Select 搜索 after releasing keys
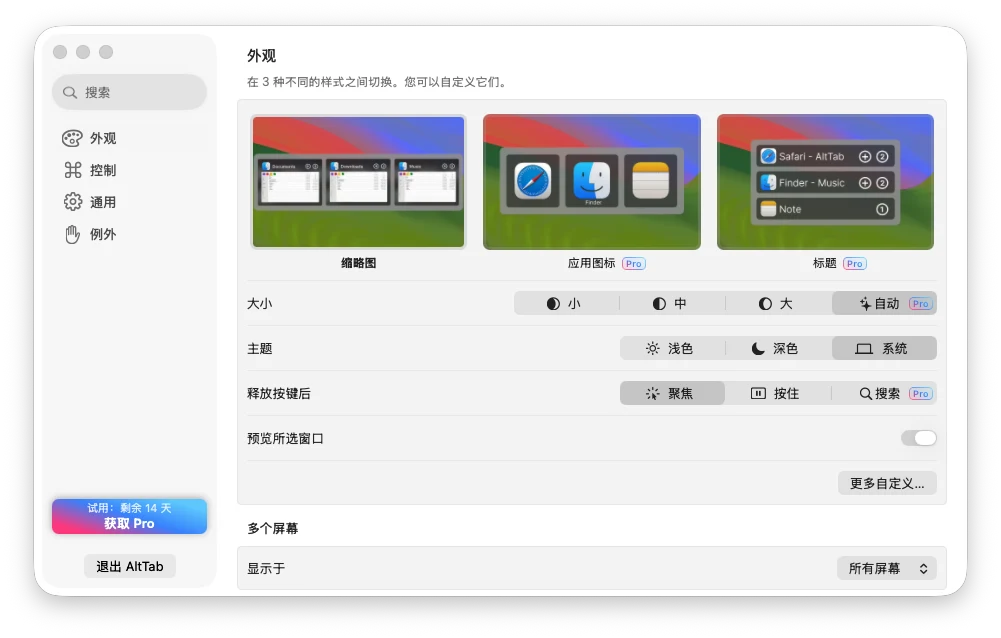 pyautogui.click(x=884, y=393)
